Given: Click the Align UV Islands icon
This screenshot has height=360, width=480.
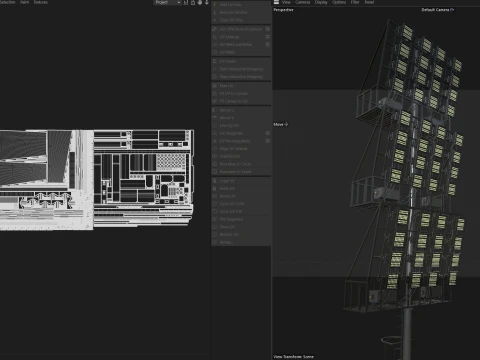Looking at the screenshot, I should click(215, 149).
